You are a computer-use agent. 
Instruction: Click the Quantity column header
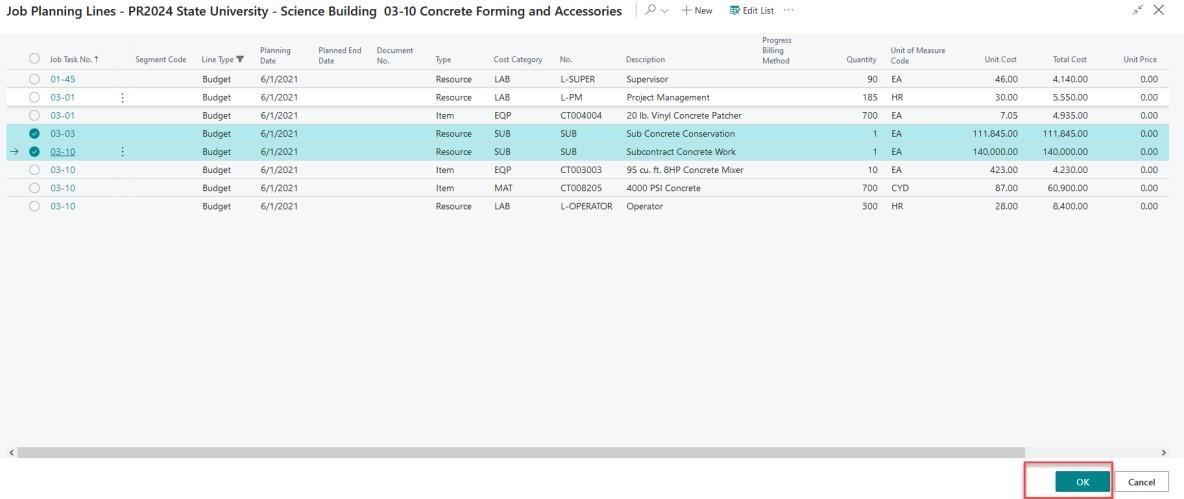pos(861,60)
